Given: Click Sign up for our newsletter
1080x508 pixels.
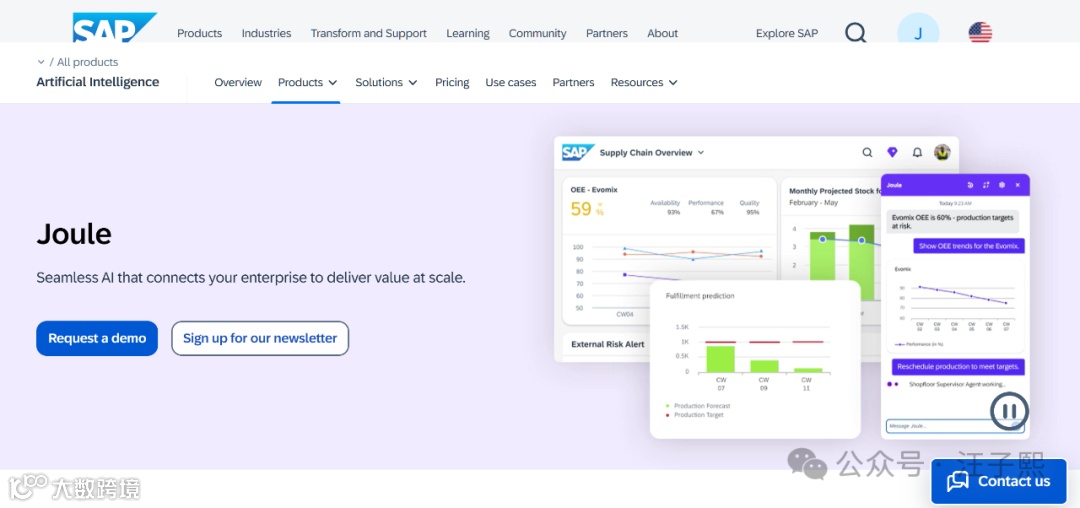Looking at the screenshot, I should (260, 338).
